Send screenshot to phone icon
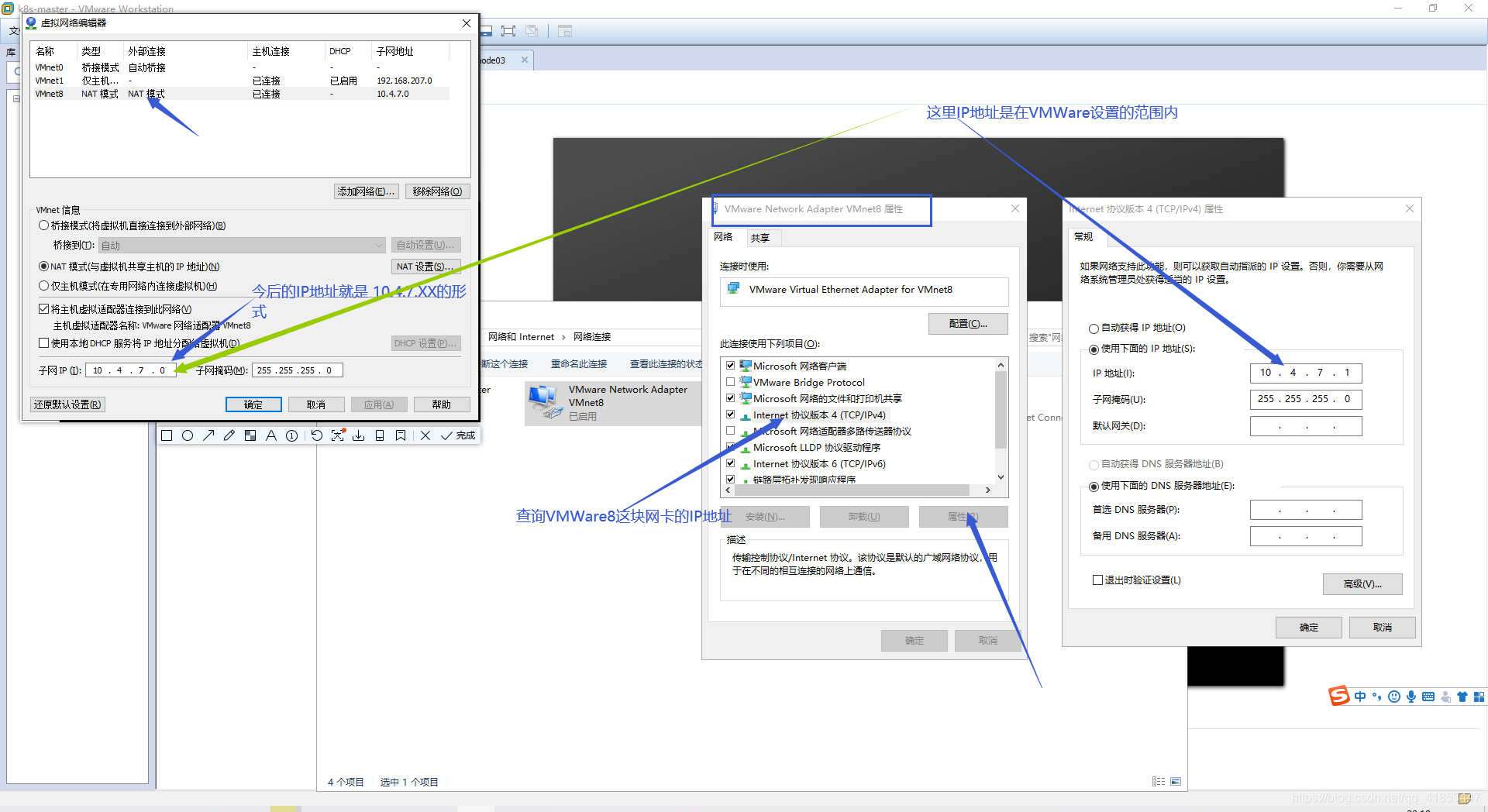 [380, 435]
